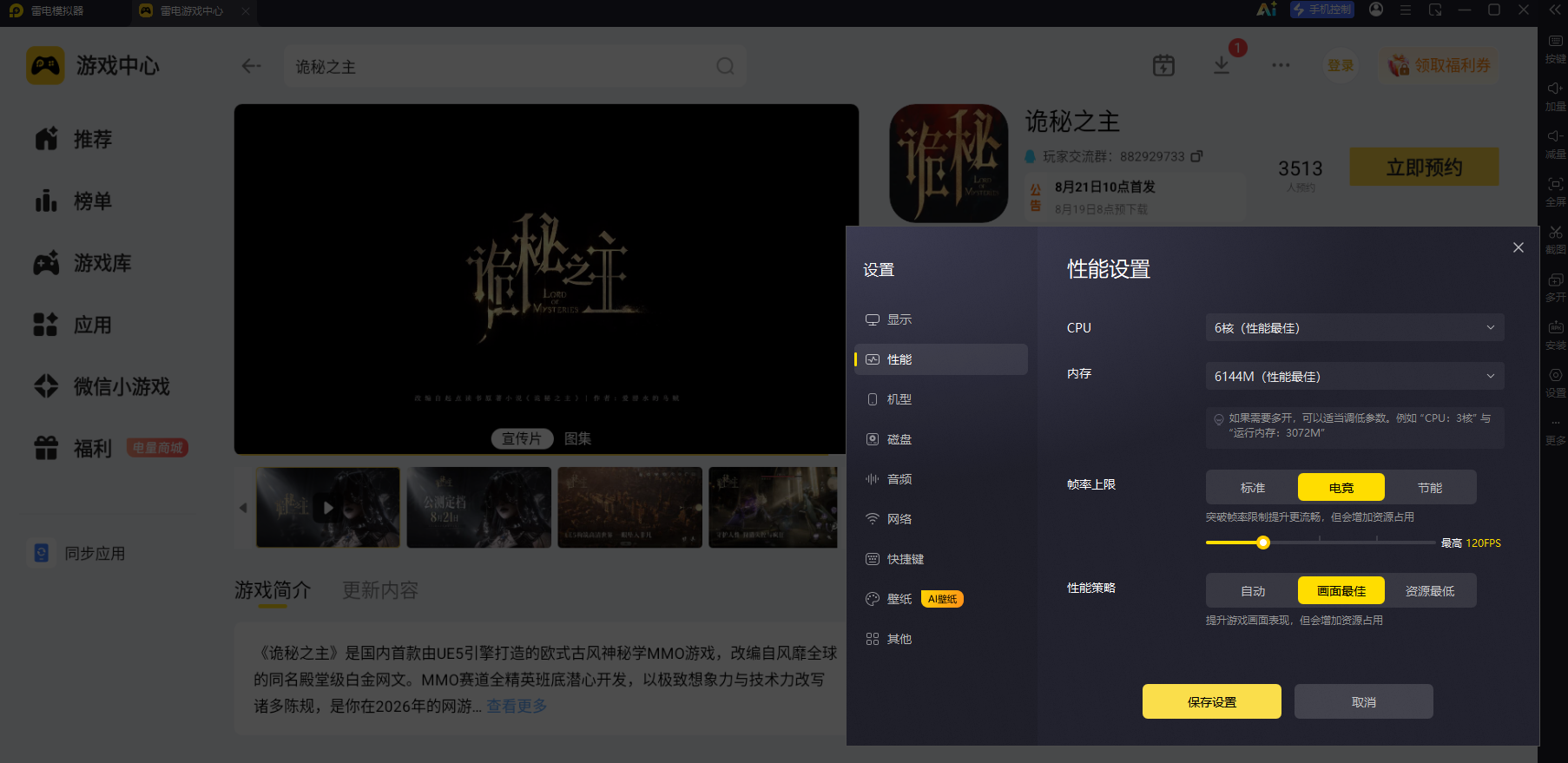Click the 游戏中心 gamepad logo
Viewport: 1568px width, 763px height.
(45, 65)
